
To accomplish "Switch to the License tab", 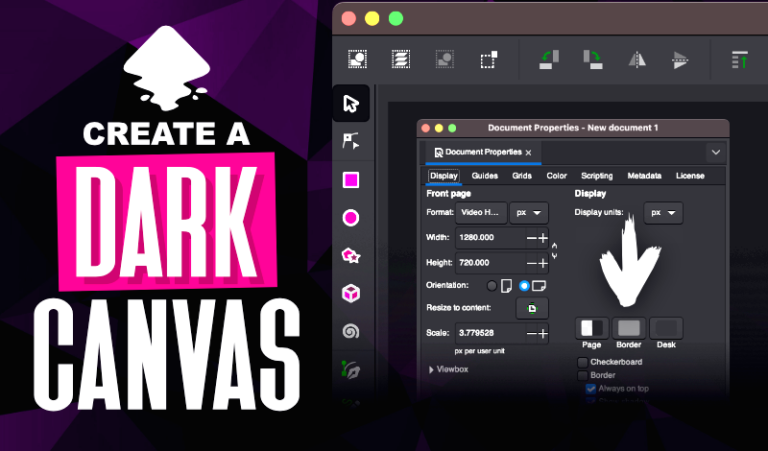I will pyautogui.click(x=690, y=176).
